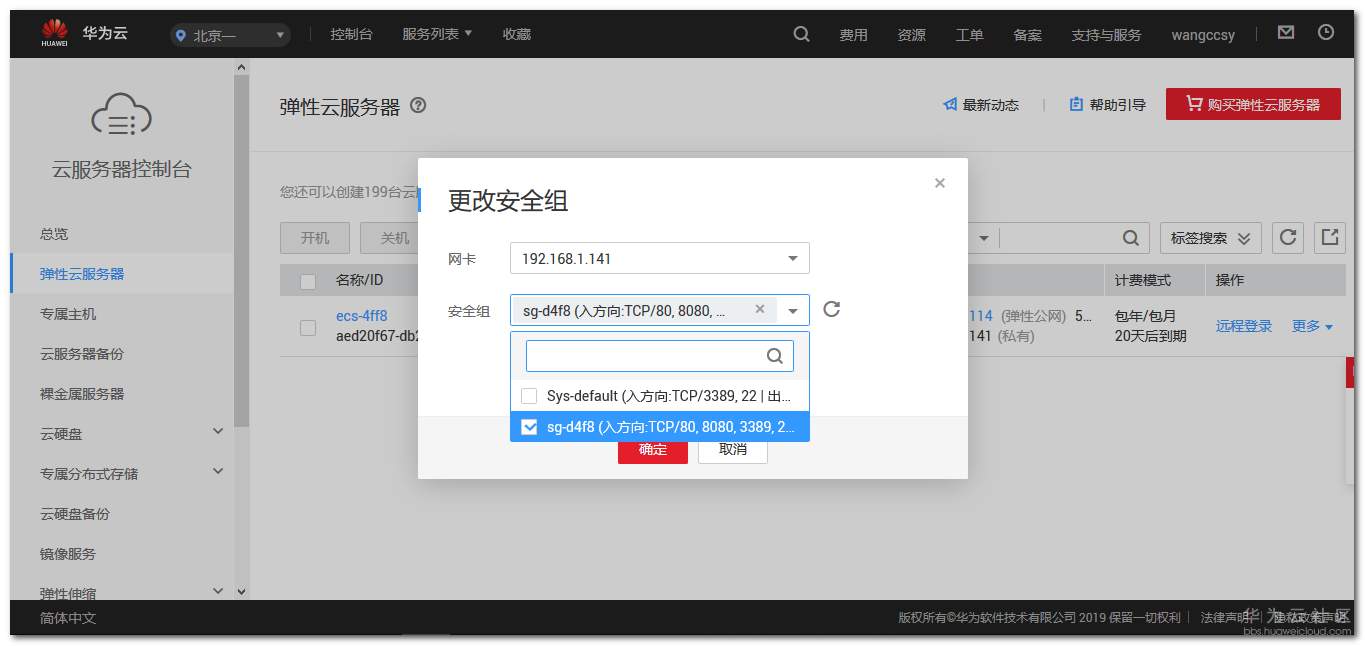
Task: Click the help question mark beside 弹性云服务器
Action: coord(418,105)
